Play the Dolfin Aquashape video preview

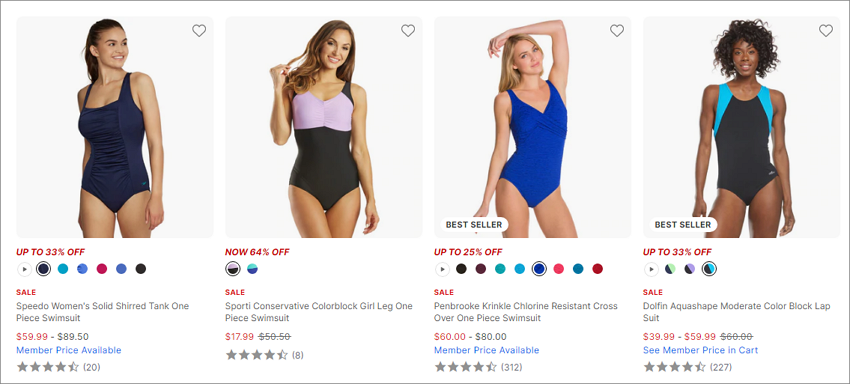click(651, 269)
